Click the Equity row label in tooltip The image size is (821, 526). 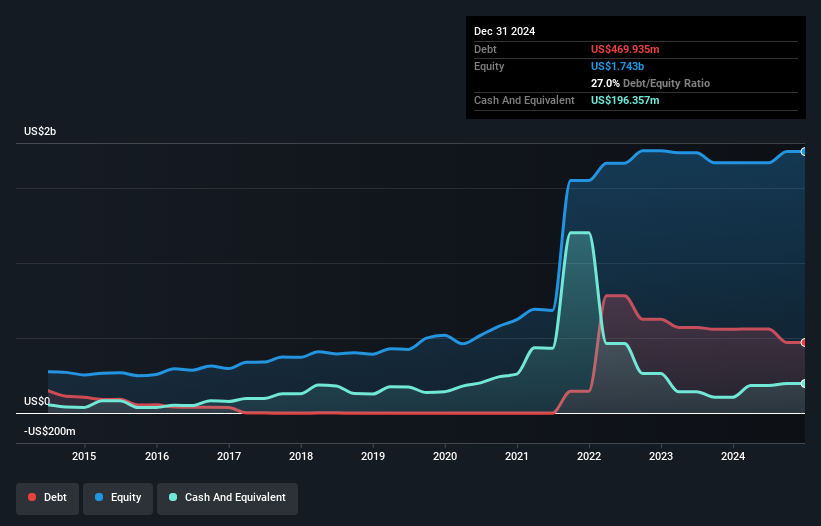pyautogui.click(x=489, y=66)
